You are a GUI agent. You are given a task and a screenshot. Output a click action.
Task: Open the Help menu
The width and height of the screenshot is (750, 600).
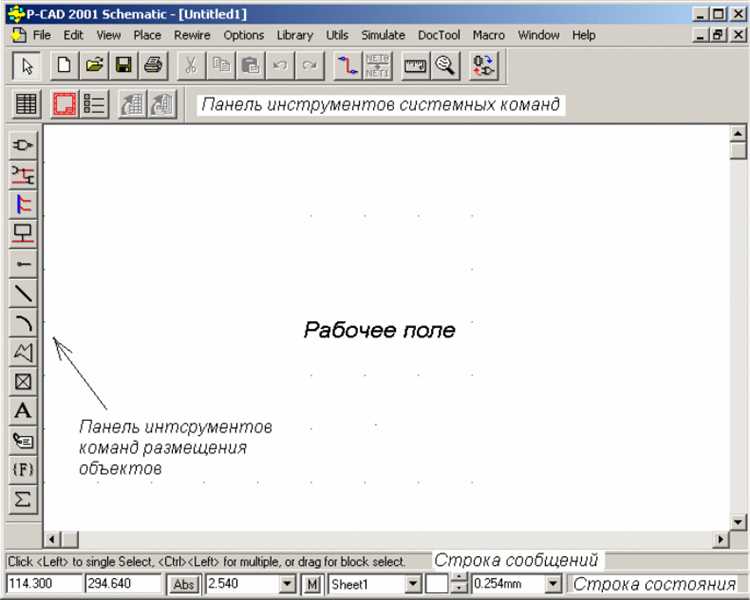[584, 35]
